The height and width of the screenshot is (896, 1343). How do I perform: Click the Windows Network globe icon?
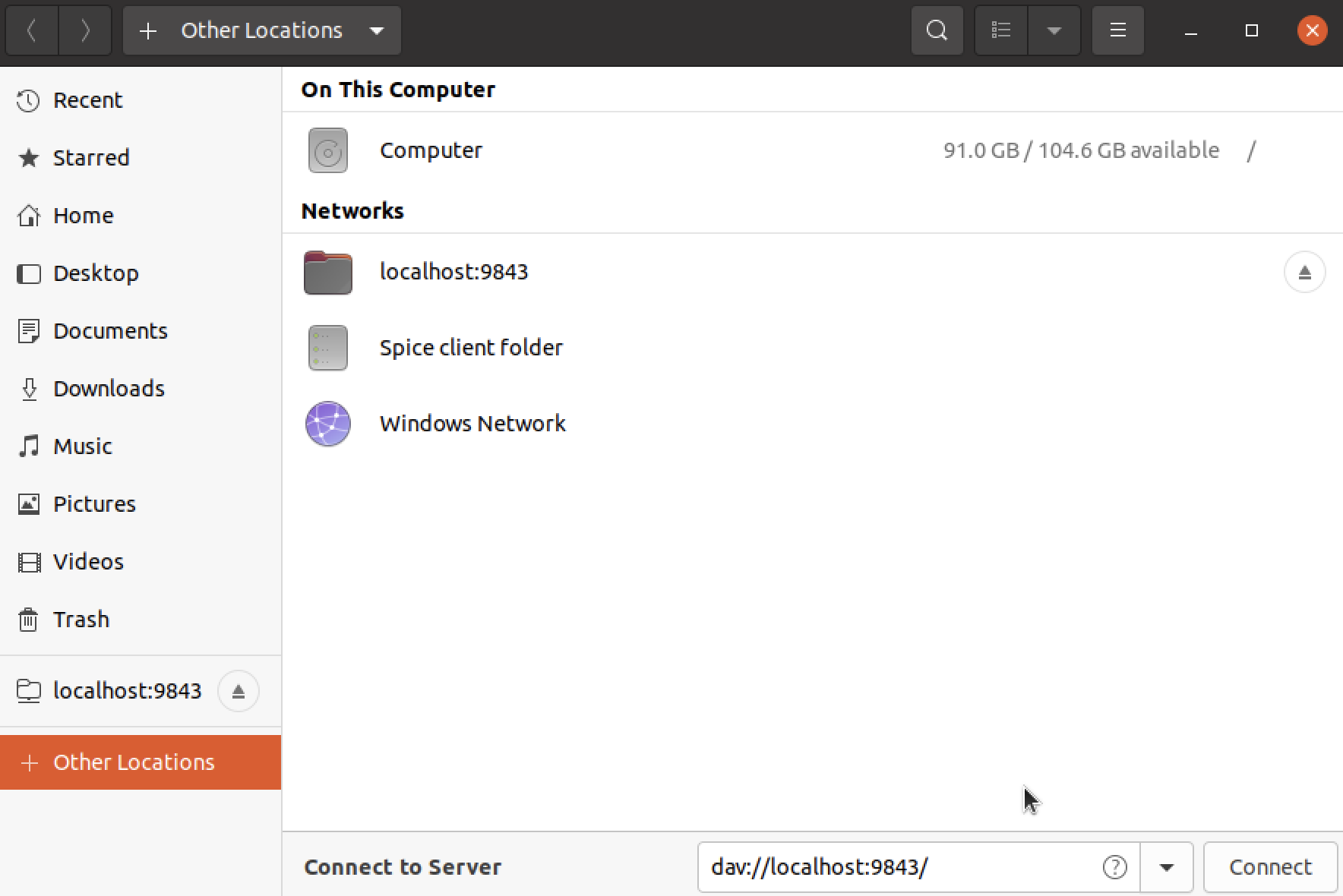click(x=328, y=424)
